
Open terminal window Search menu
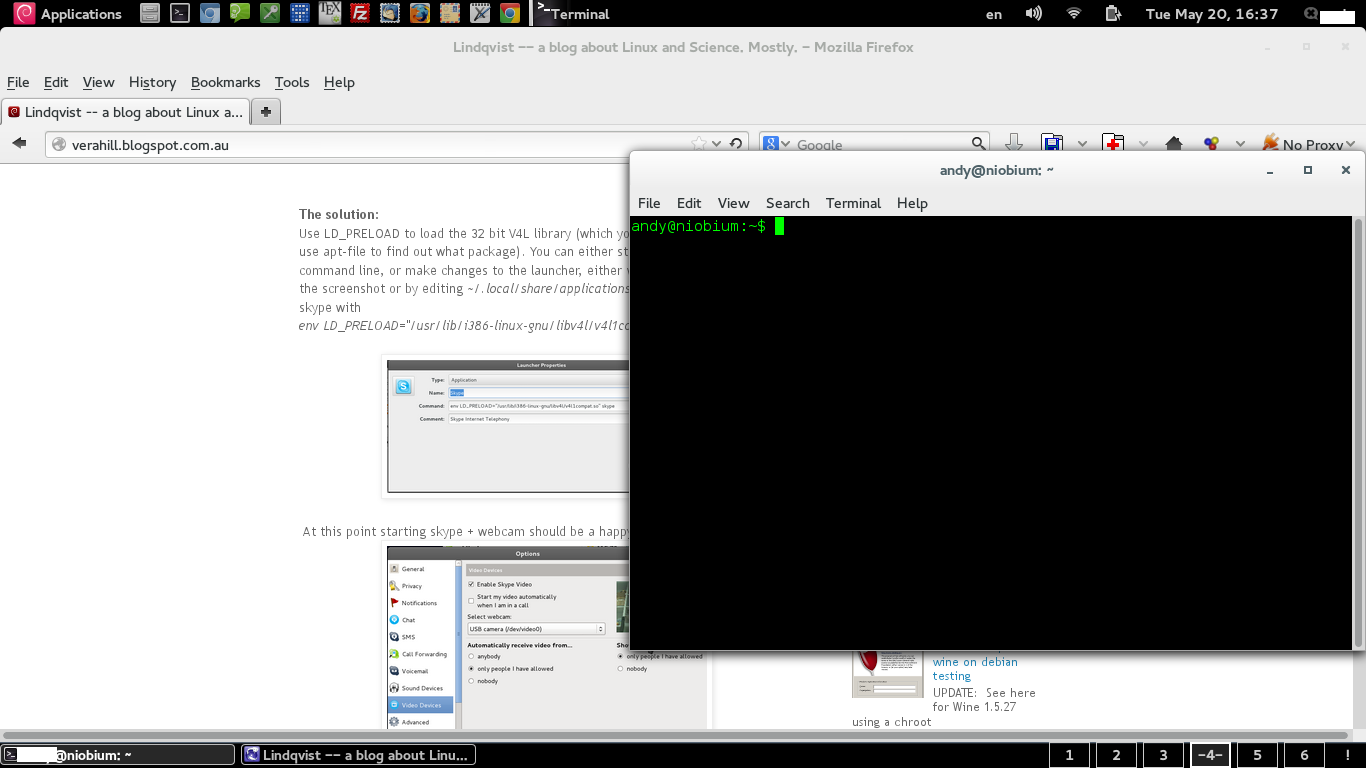[788, 203]
